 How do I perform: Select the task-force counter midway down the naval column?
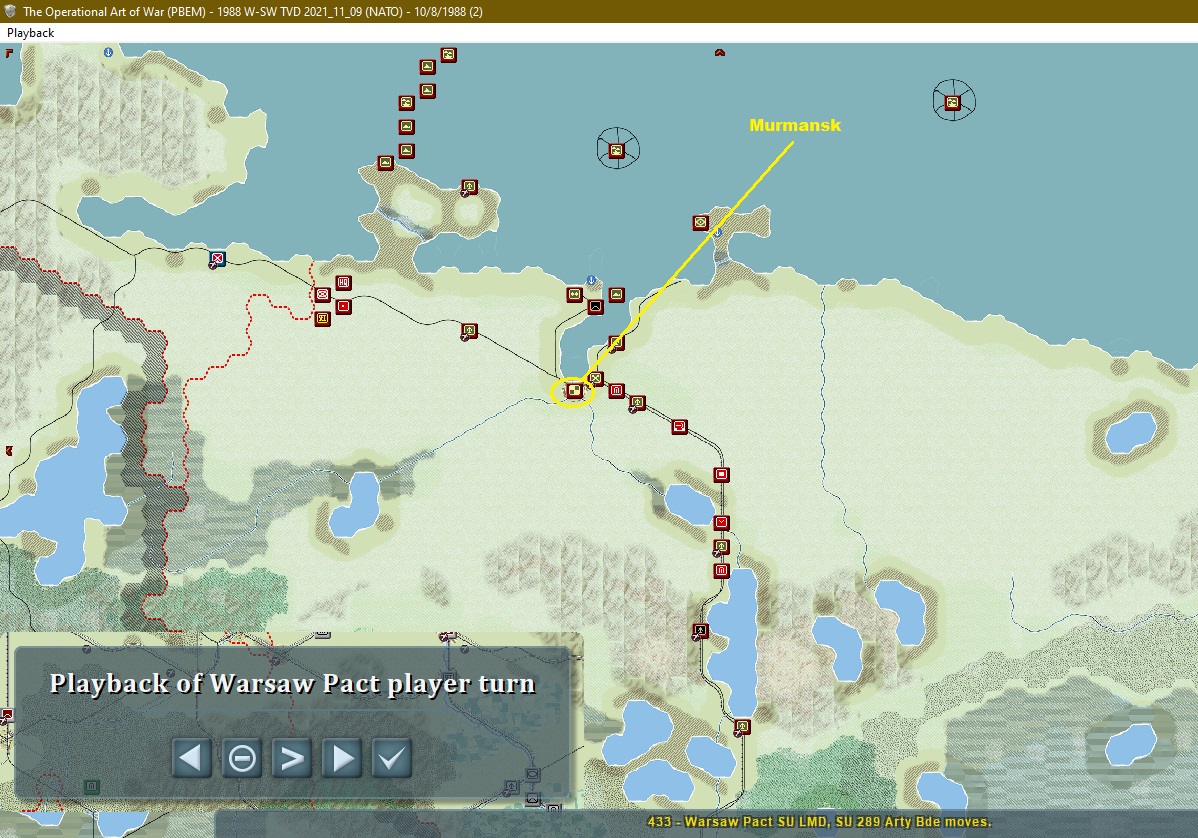click(x=406, y=102)
